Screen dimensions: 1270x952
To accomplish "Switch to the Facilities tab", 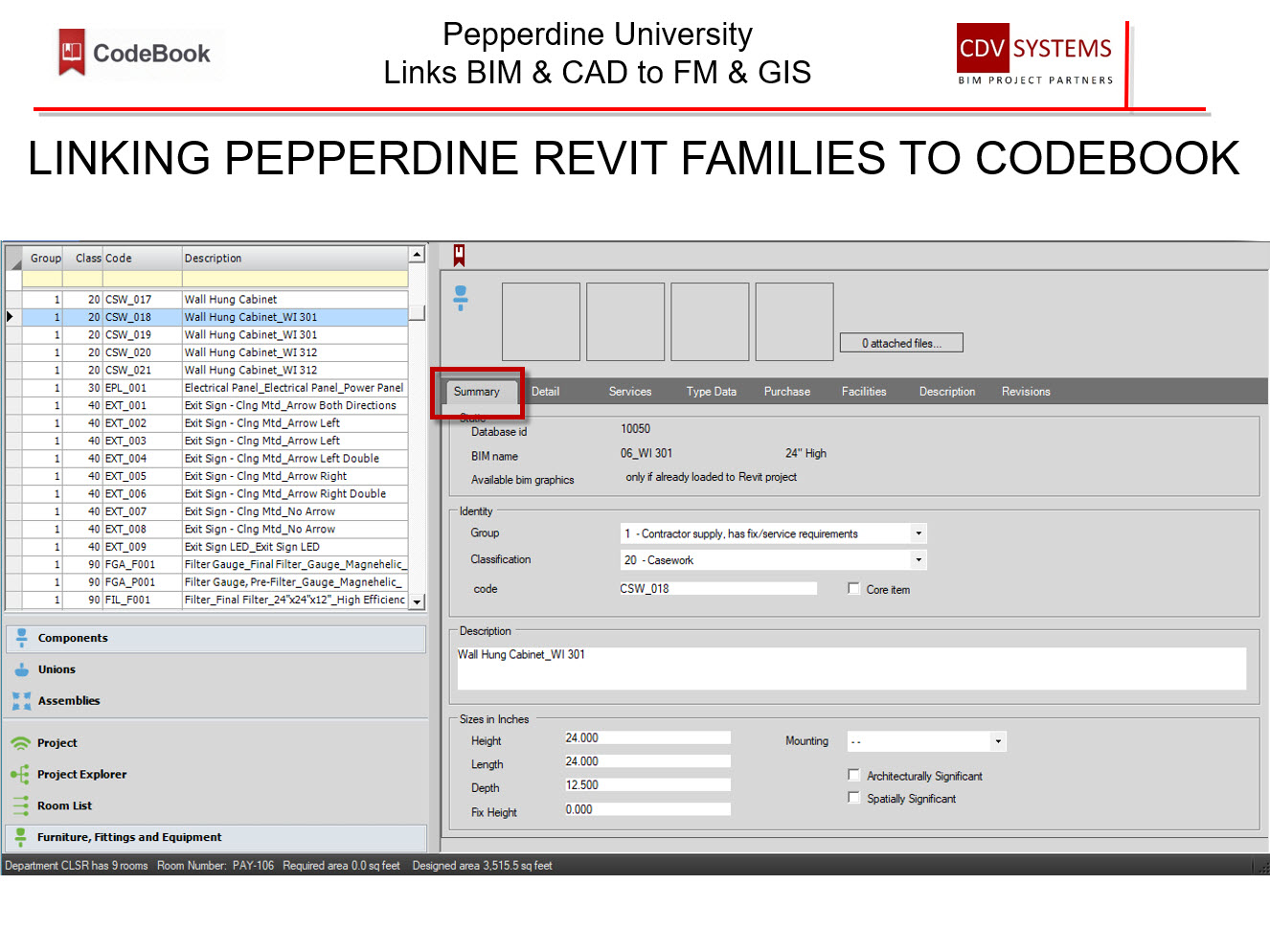I will (x=864, y=392).
